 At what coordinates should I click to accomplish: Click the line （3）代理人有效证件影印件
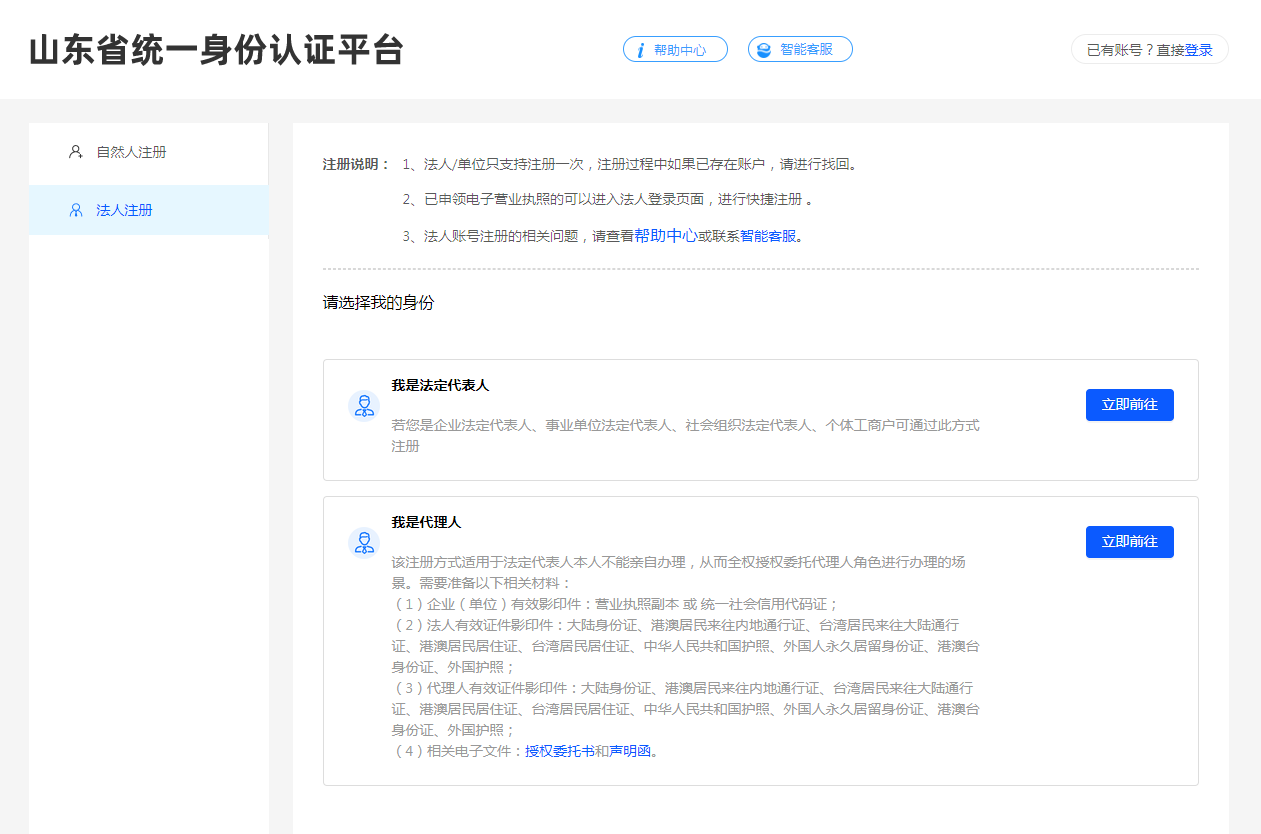coord(686,709)
